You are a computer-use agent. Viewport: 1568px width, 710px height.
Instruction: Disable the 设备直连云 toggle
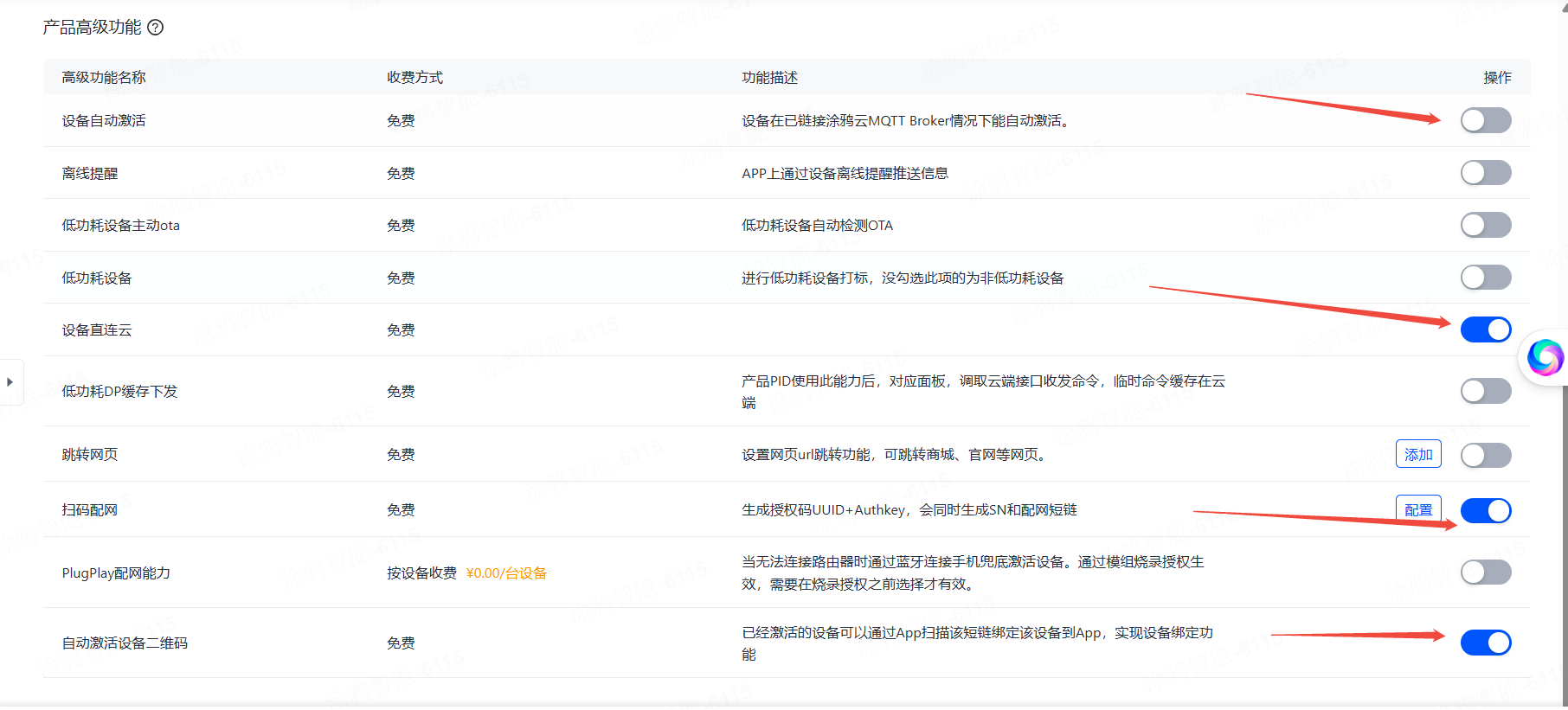click(x=1485, y=329)
